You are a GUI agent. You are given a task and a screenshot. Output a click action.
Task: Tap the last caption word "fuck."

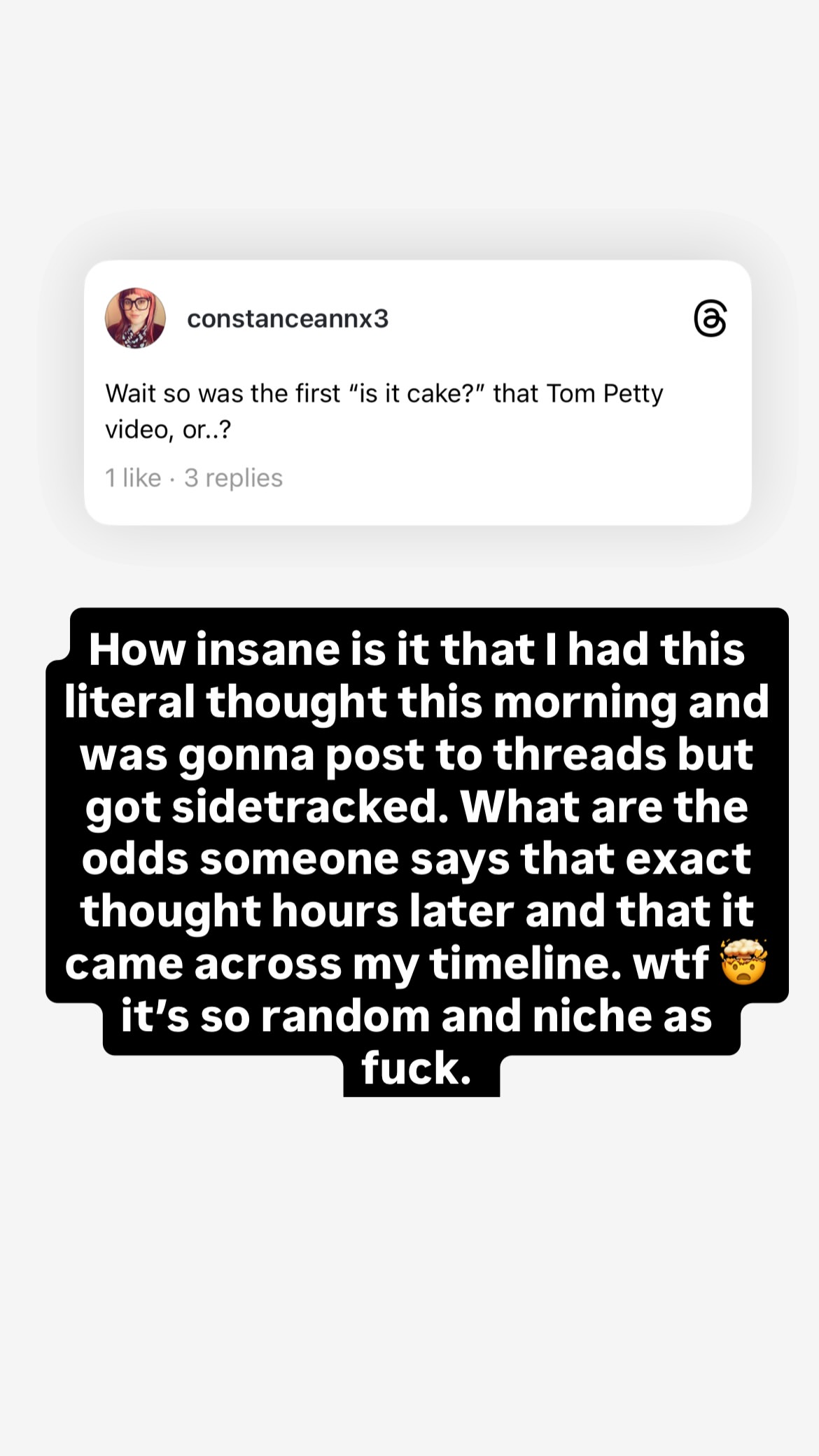point(416,1069)
